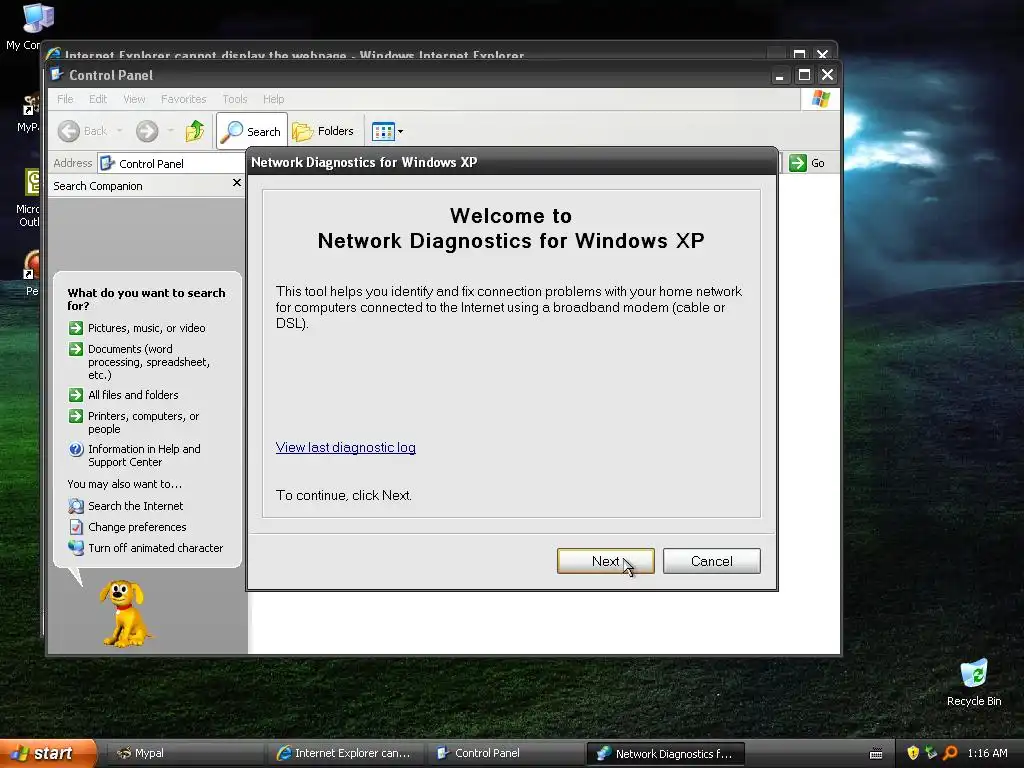Click help icon beside Information in Help
Screen dimensions: 1024x768
76,449
